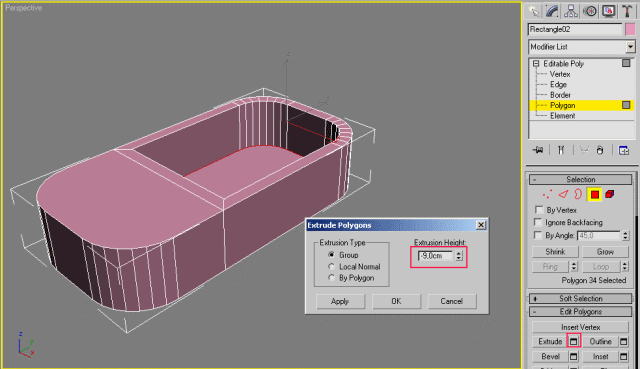Open the Utilities hammer tab
Screen dimensions: 640x369
627,11
